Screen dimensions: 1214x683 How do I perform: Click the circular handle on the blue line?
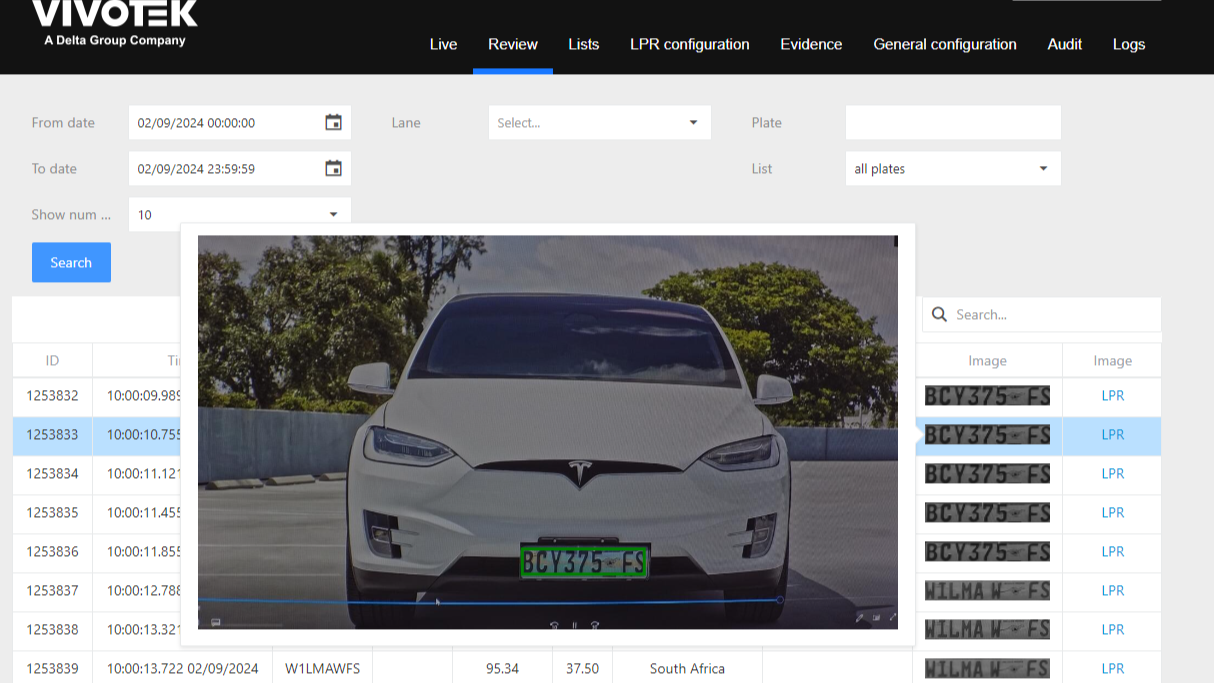tap(780, 600)
